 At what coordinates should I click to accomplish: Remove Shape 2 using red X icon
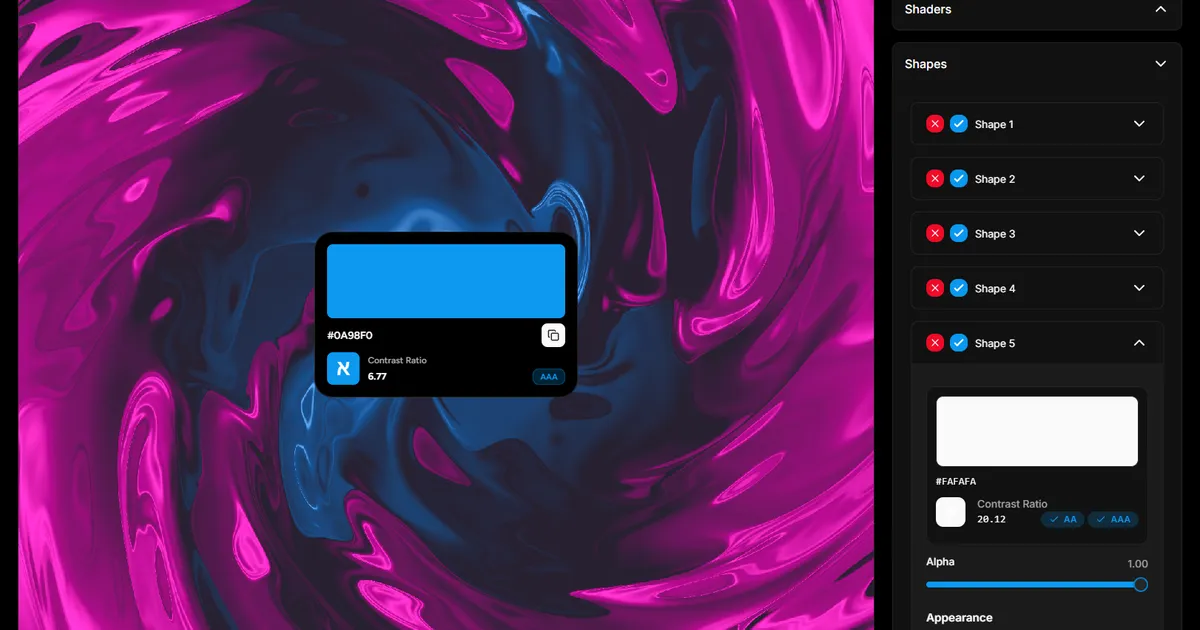pyautogui.click(x=935, y=179)
